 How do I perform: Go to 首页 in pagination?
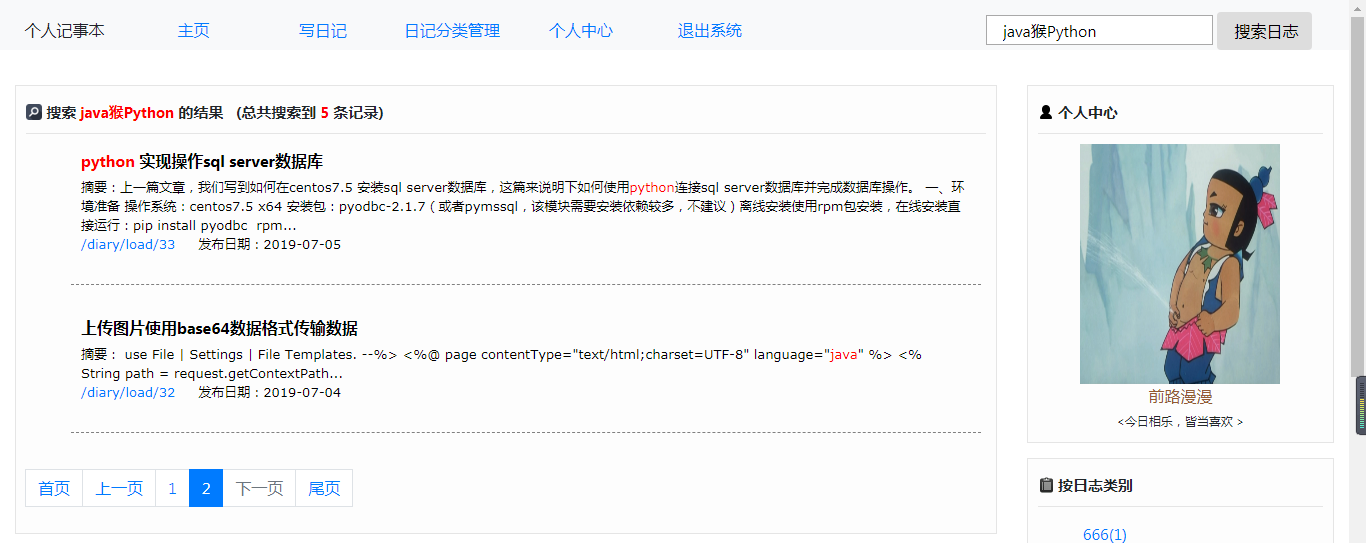54,488
